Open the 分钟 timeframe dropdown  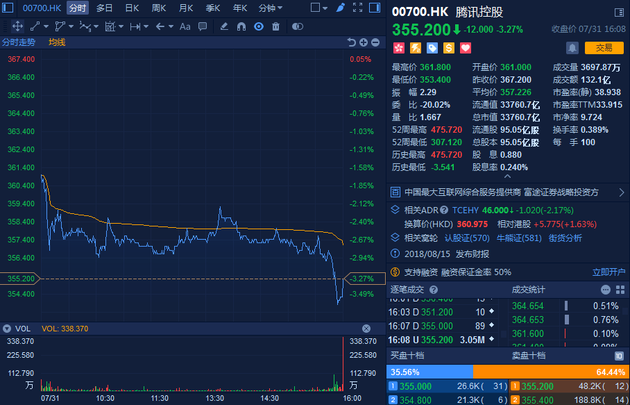(269, 7)
